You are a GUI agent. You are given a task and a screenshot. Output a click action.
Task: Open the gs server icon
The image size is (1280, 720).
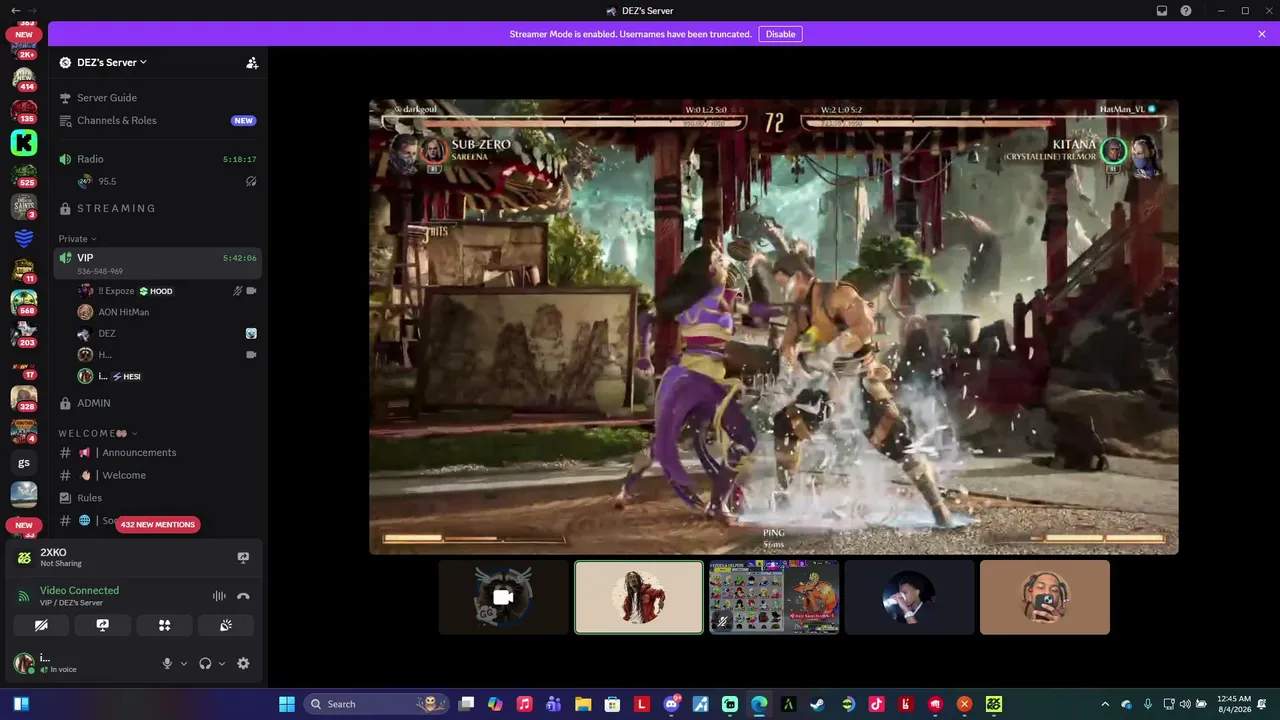pyautogui.click(x=24, y=463)
